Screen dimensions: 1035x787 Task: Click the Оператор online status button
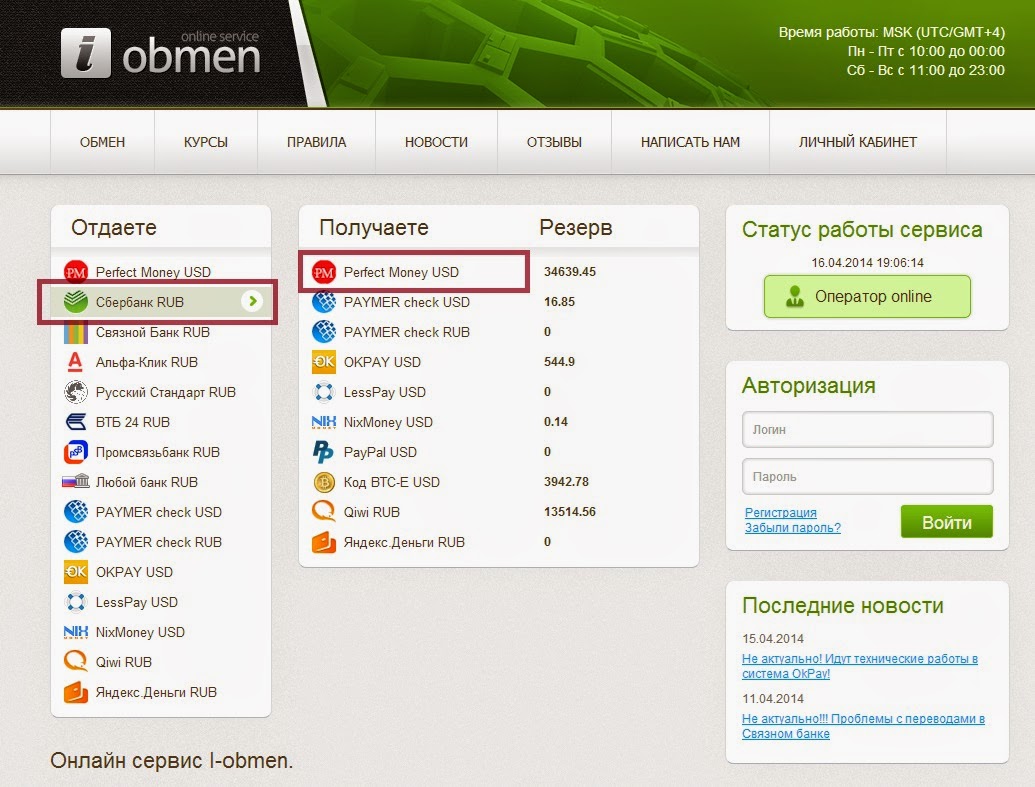[x=866, y=297]
